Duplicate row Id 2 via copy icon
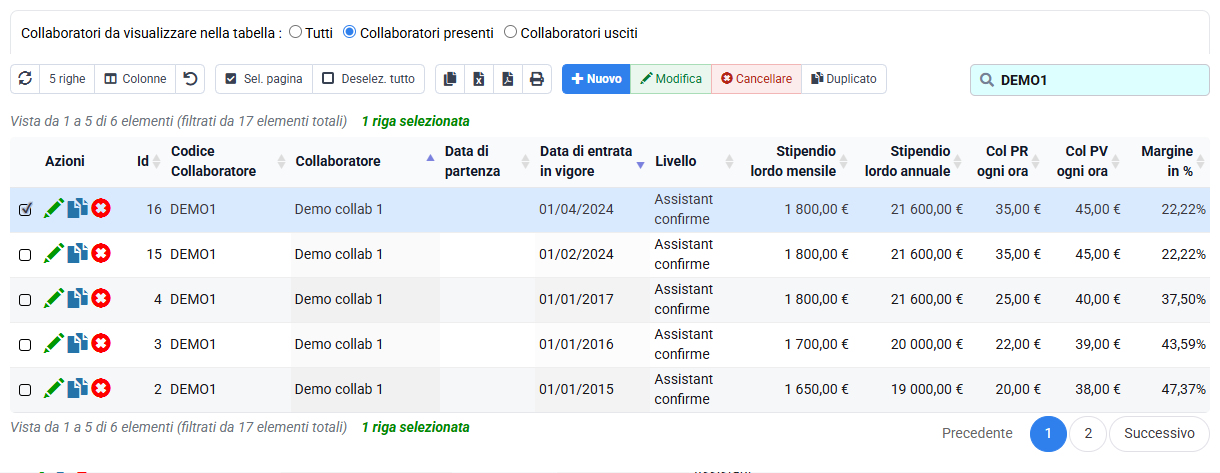 click(78, 388)
